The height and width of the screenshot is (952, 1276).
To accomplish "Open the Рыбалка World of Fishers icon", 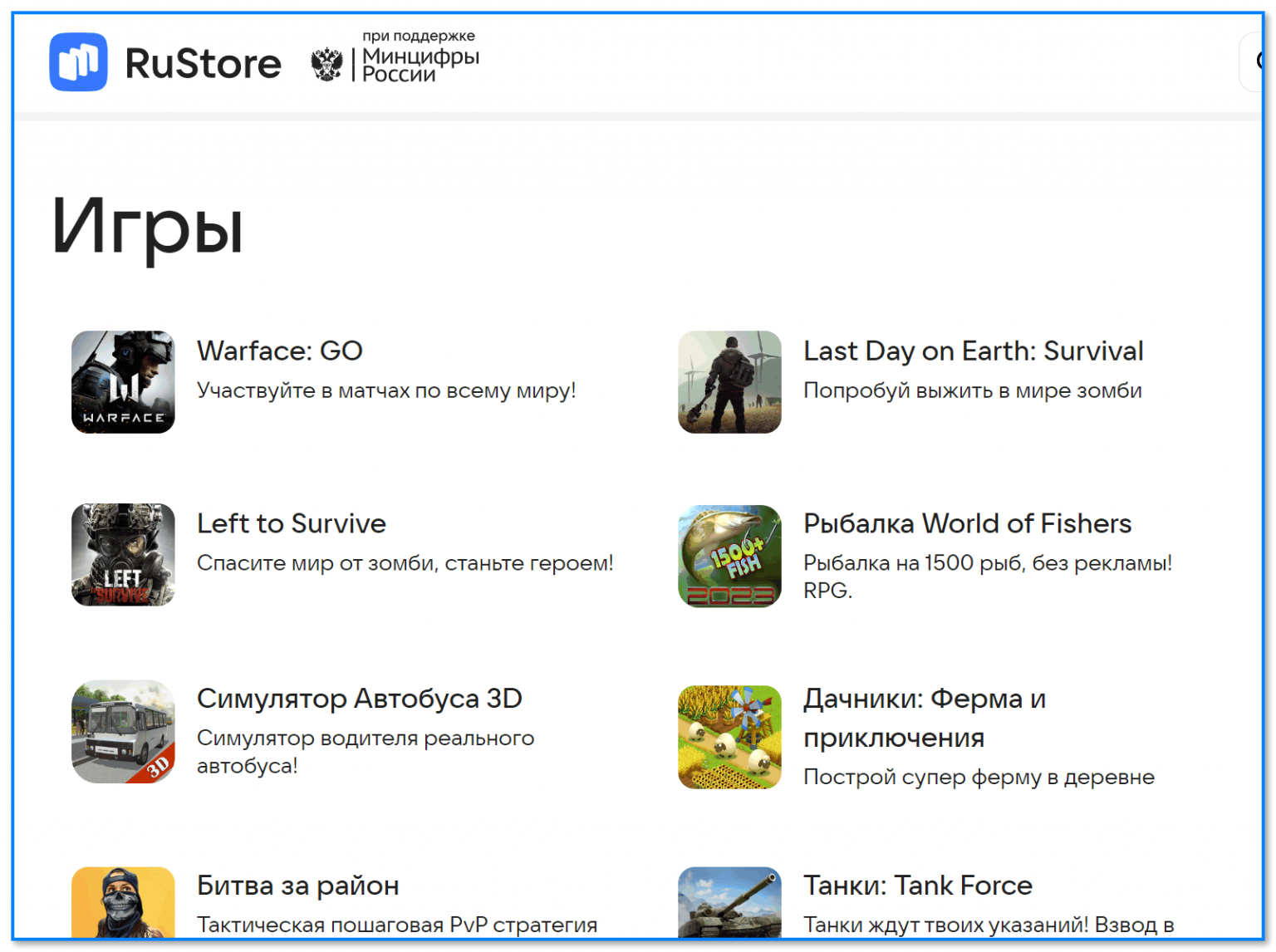I will click(729, 556).
